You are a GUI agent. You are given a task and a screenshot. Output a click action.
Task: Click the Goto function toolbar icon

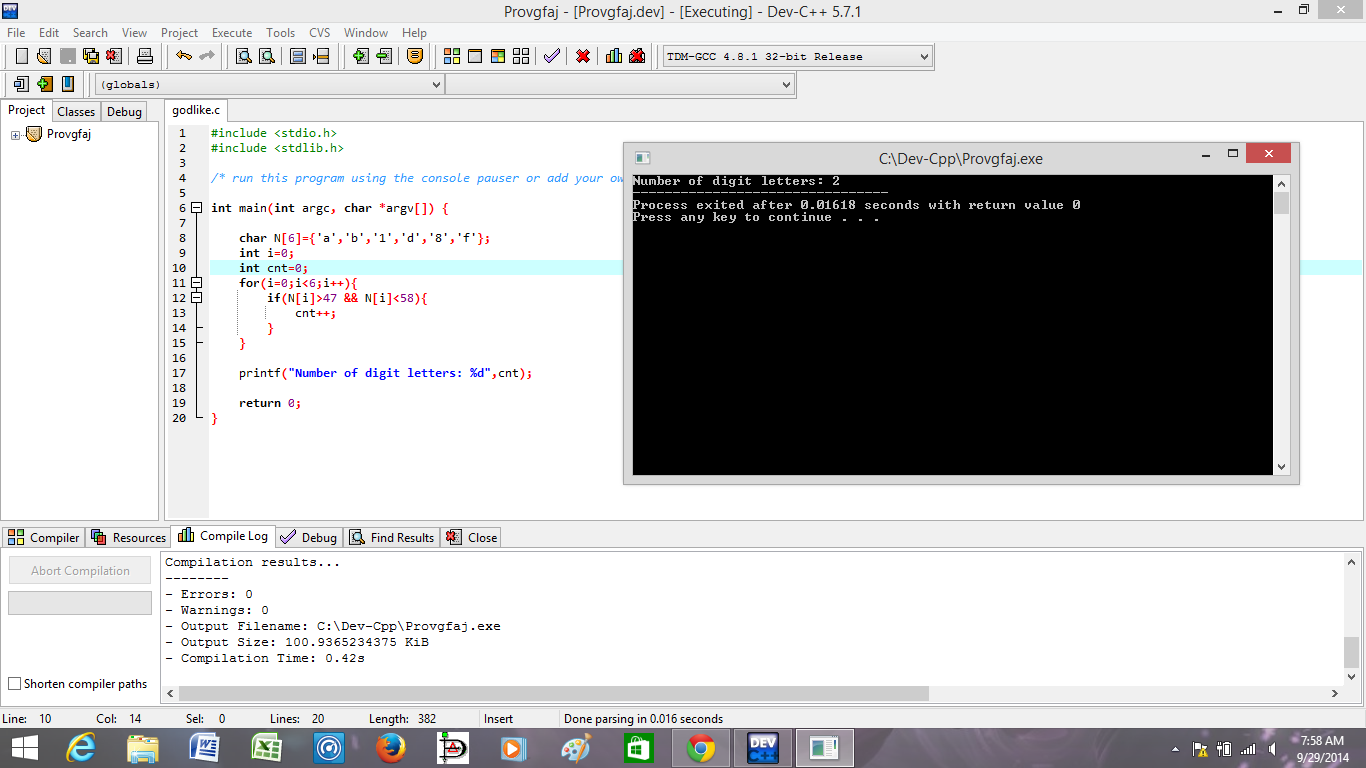point(298,56)
